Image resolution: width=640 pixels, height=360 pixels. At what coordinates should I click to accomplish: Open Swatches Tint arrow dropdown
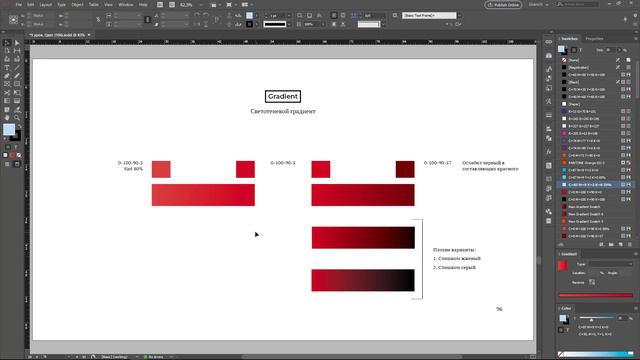pyautogui.click(x=619, y=50)
